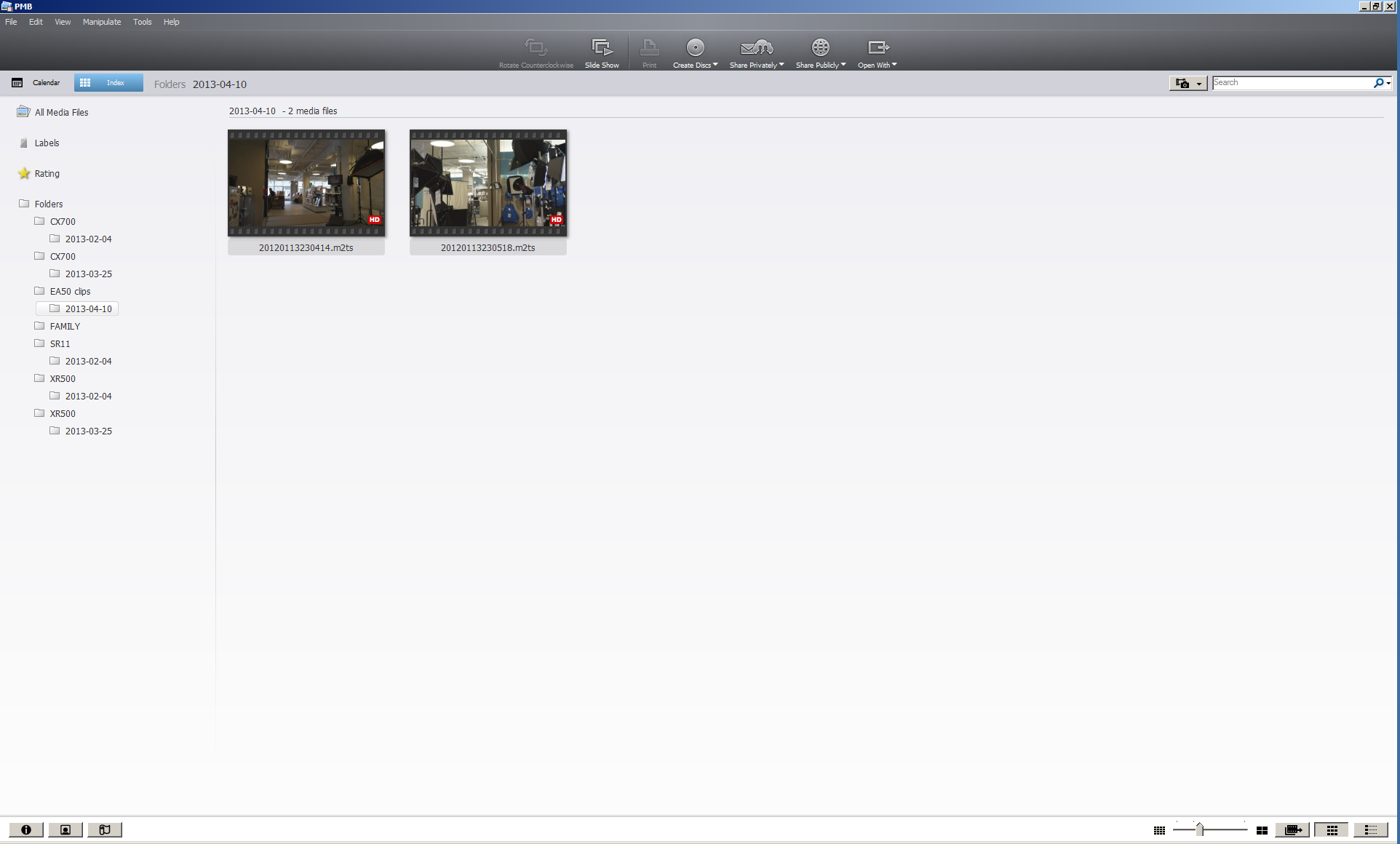Select the Index view tab
Image resolution: width=1400 pixels, height=844 pixels.
tap(108, 83)
